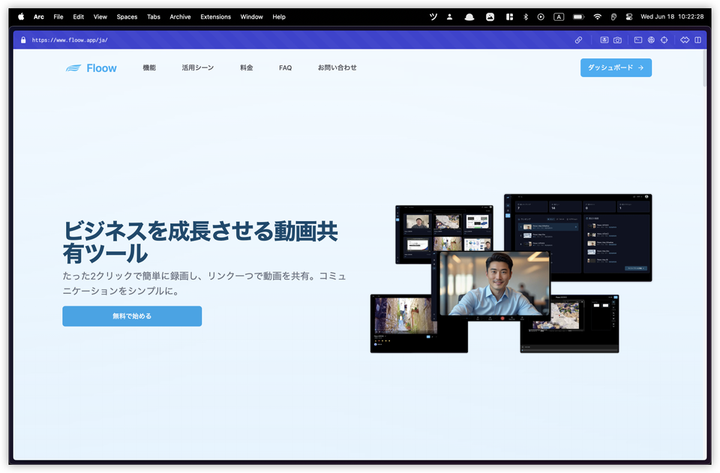Open the 機能 nav link
720x473 pixels.
coord(149,68)
